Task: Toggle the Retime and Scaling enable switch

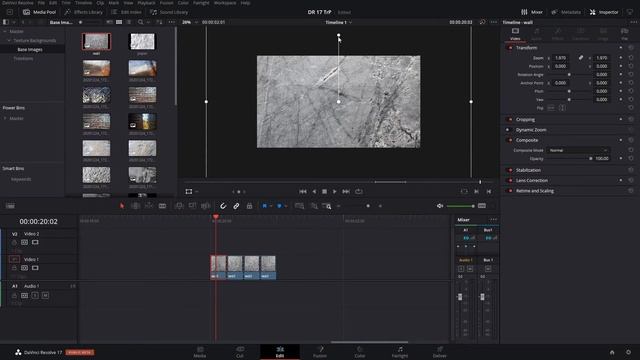Action: pyautogui.click(x=509, y=191)
